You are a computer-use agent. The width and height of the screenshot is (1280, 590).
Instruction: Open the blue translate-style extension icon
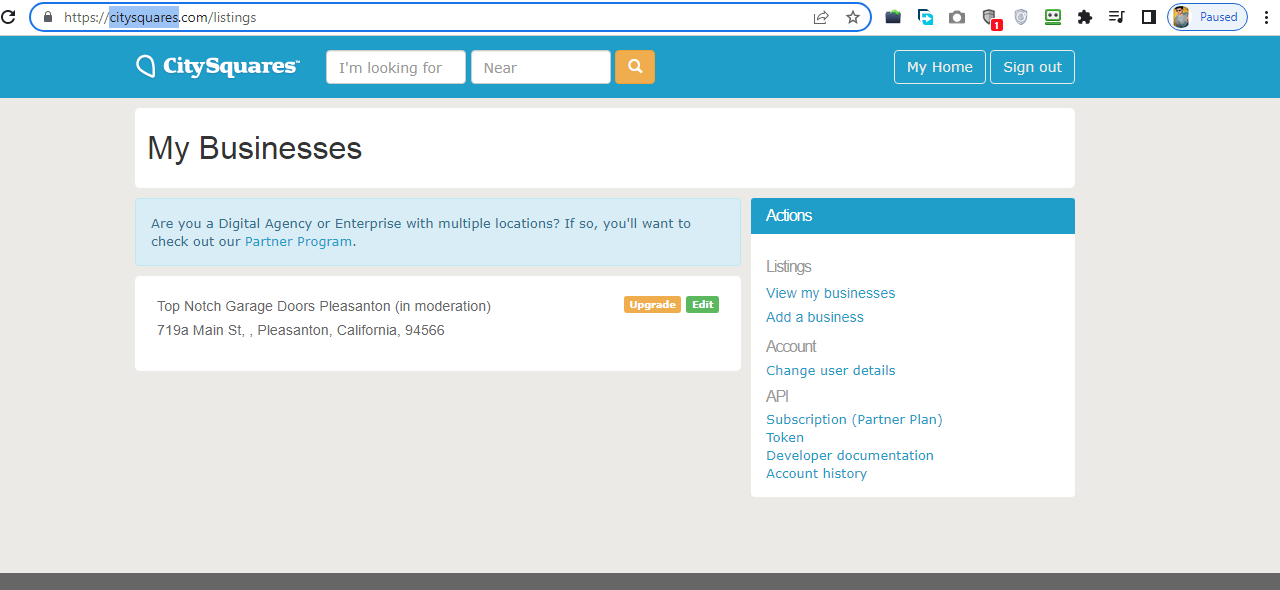coord(926,17)
